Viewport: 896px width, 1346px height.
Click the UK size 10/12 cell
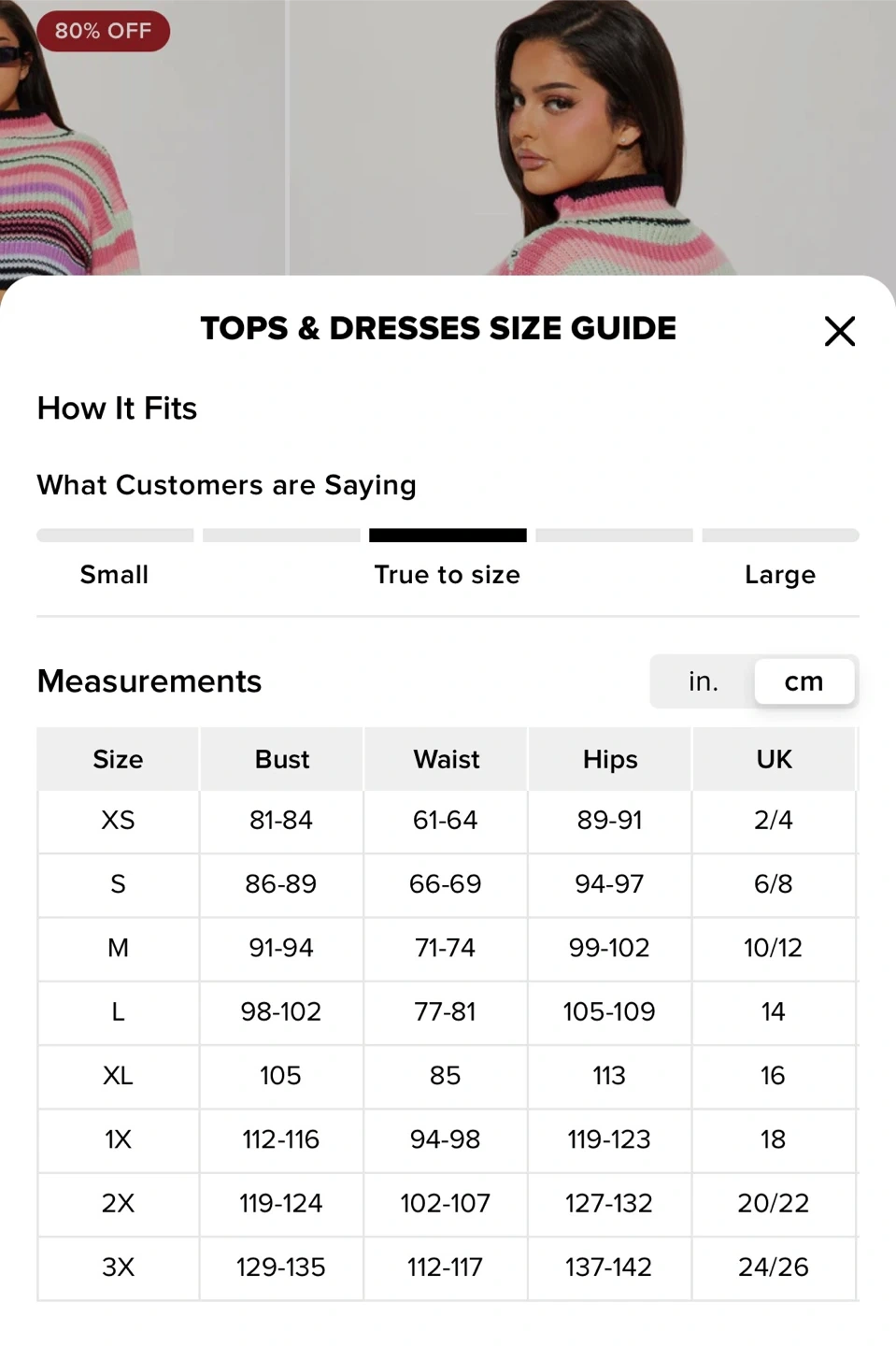pos(773,948)
